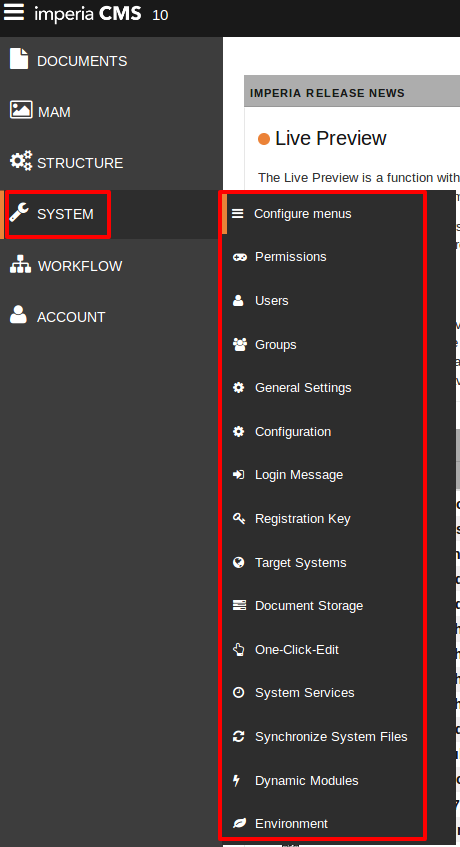Click the One-Click-Edit hand icon
The image size is (460, 847).
[238, 649]
